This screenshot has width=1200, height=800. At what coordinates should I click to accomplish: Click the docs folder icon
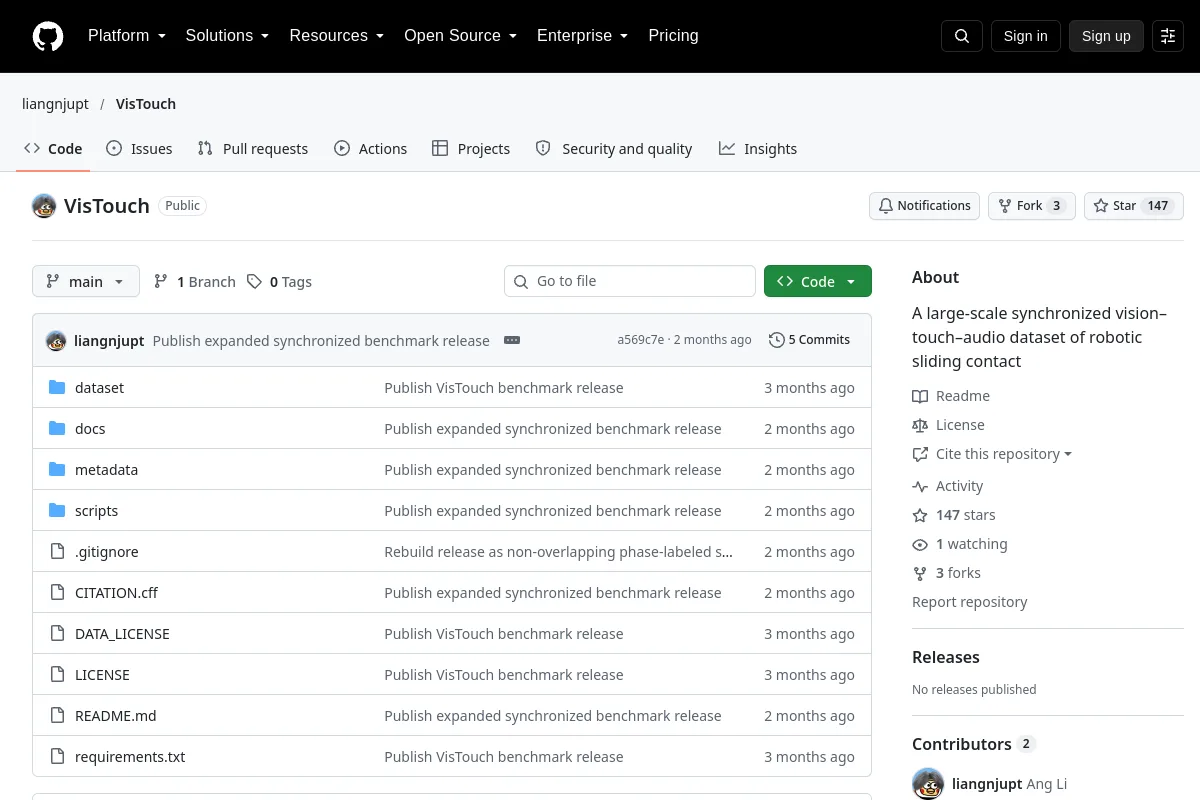57,429
